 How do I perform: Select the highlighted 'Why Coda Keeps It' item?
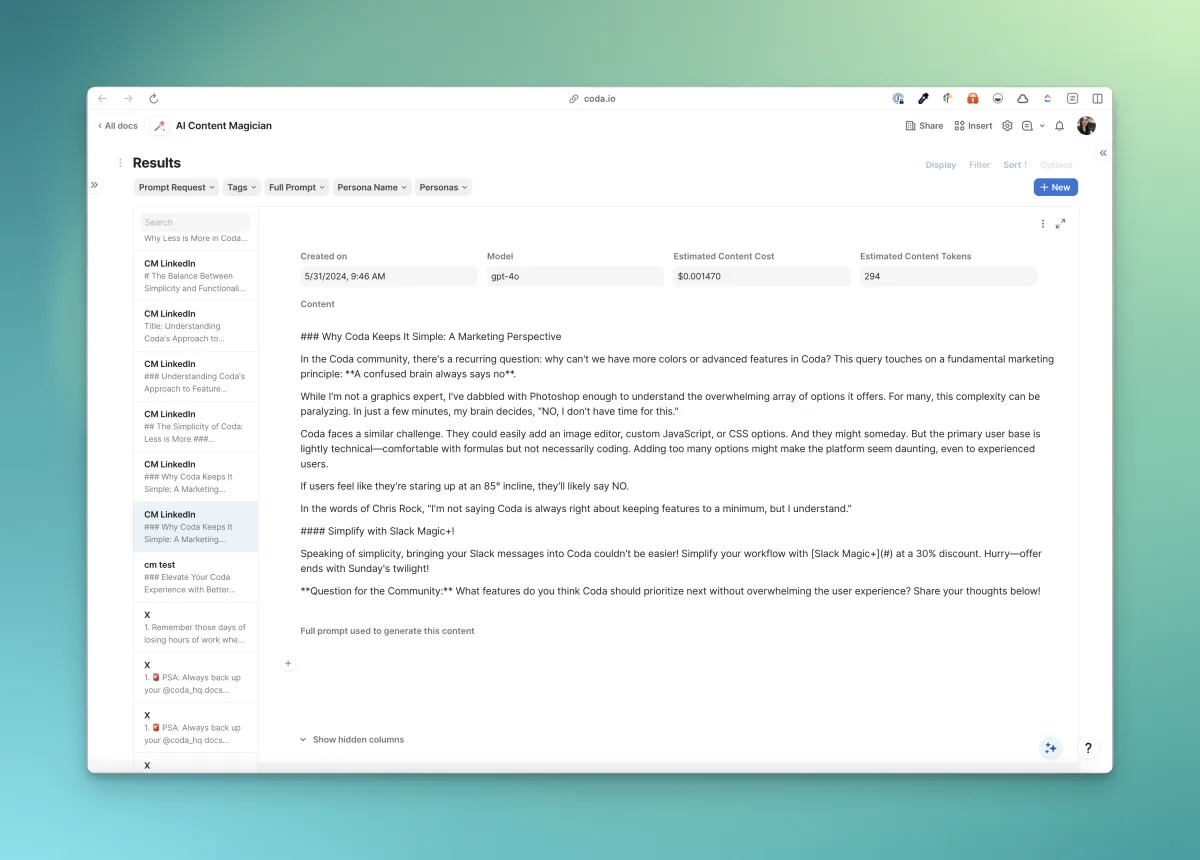click(x=196, y=527)
